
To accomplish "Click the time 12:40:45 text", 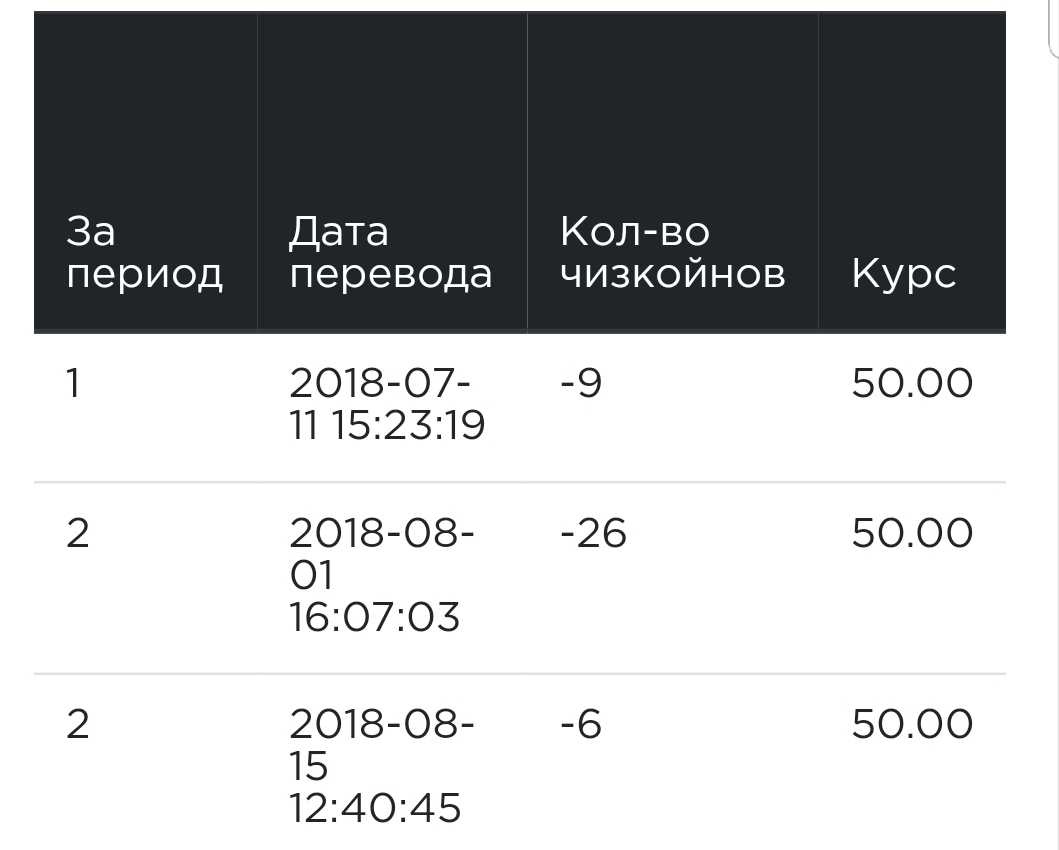I will click(x=375, y=808).
